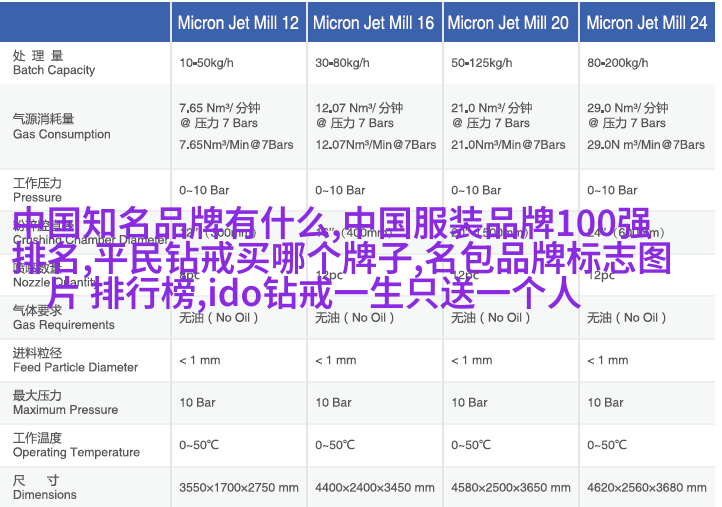The height and width of the screenshot is (507, 722).
Task: Click the 29.0N m³/Min@7Bars value
Action: click(646, 145)
